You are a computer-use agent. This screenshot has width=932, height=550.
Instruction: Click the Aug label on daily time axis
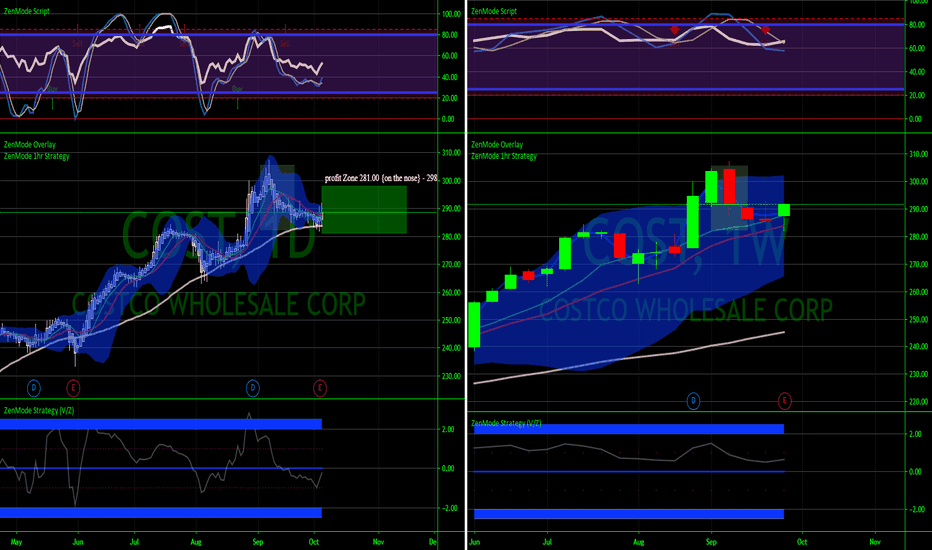[196, 542]
